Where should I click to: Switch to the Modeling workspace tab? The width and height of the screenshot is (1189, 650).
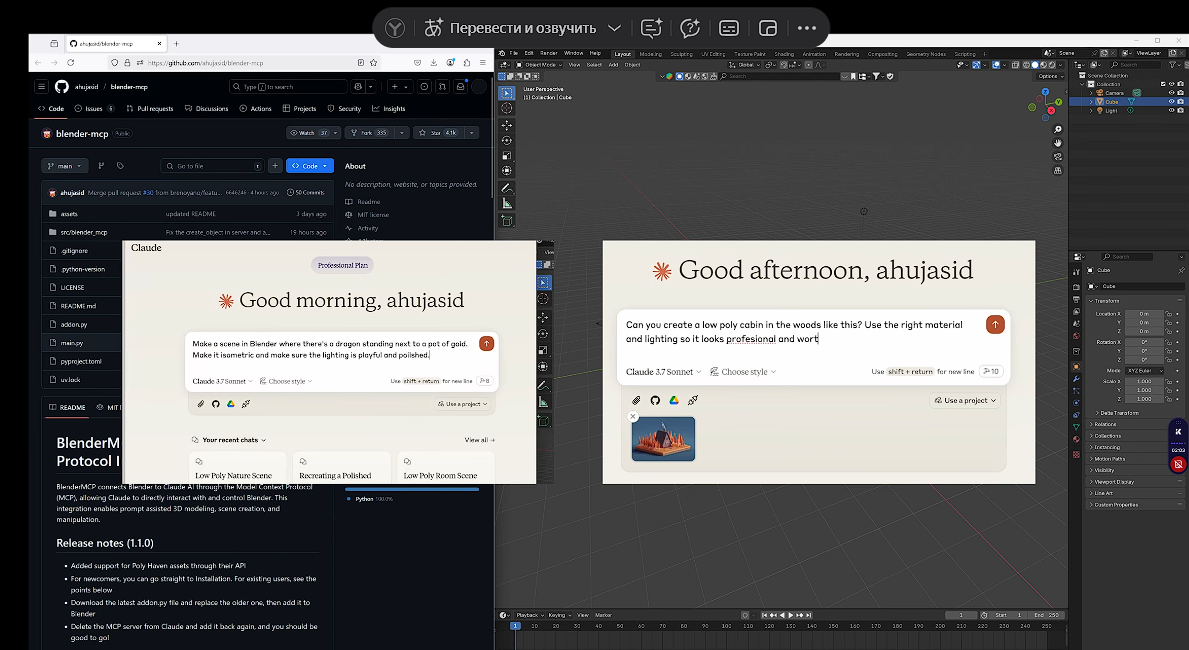point(651,54)
